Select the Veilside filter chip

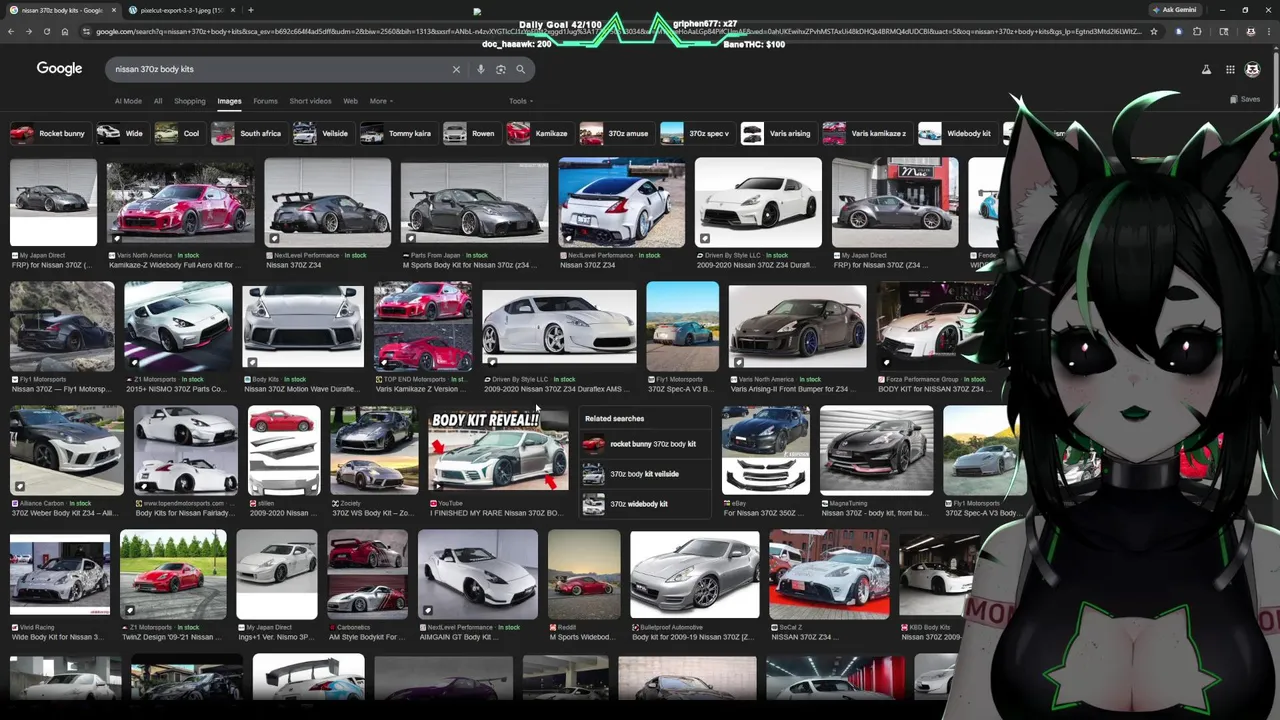(x=322, y=133)
